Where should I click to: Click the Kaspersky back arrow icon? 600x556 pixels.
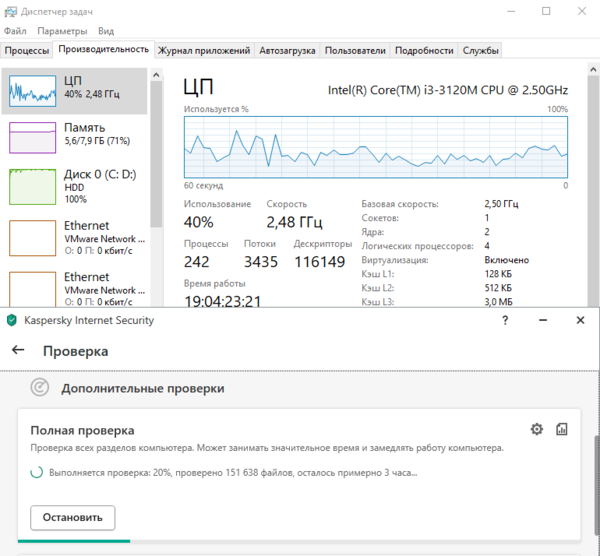pyautogui.click(x=17, y=351)
